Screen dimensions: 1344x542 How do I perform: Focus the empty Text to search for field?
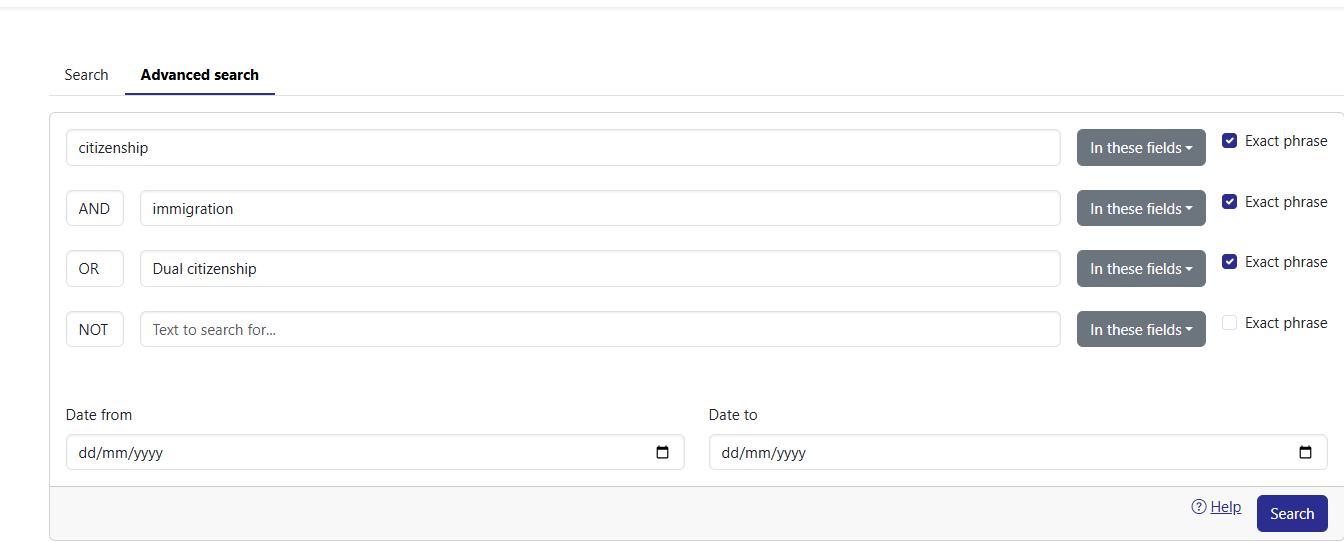tap(600, 330)
